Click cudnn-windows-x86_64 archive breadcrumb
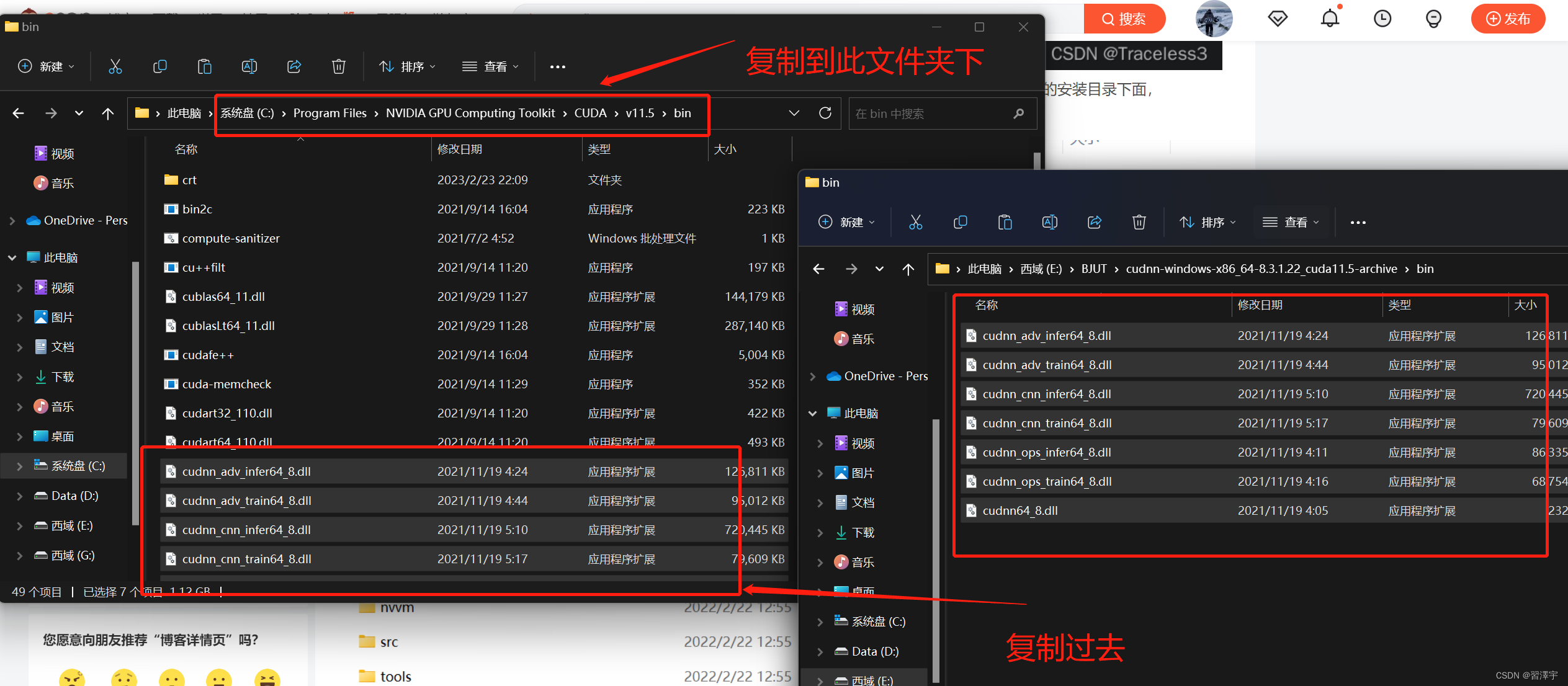Viewport: 1568px width, 686px height. (x=1261, y=269)
